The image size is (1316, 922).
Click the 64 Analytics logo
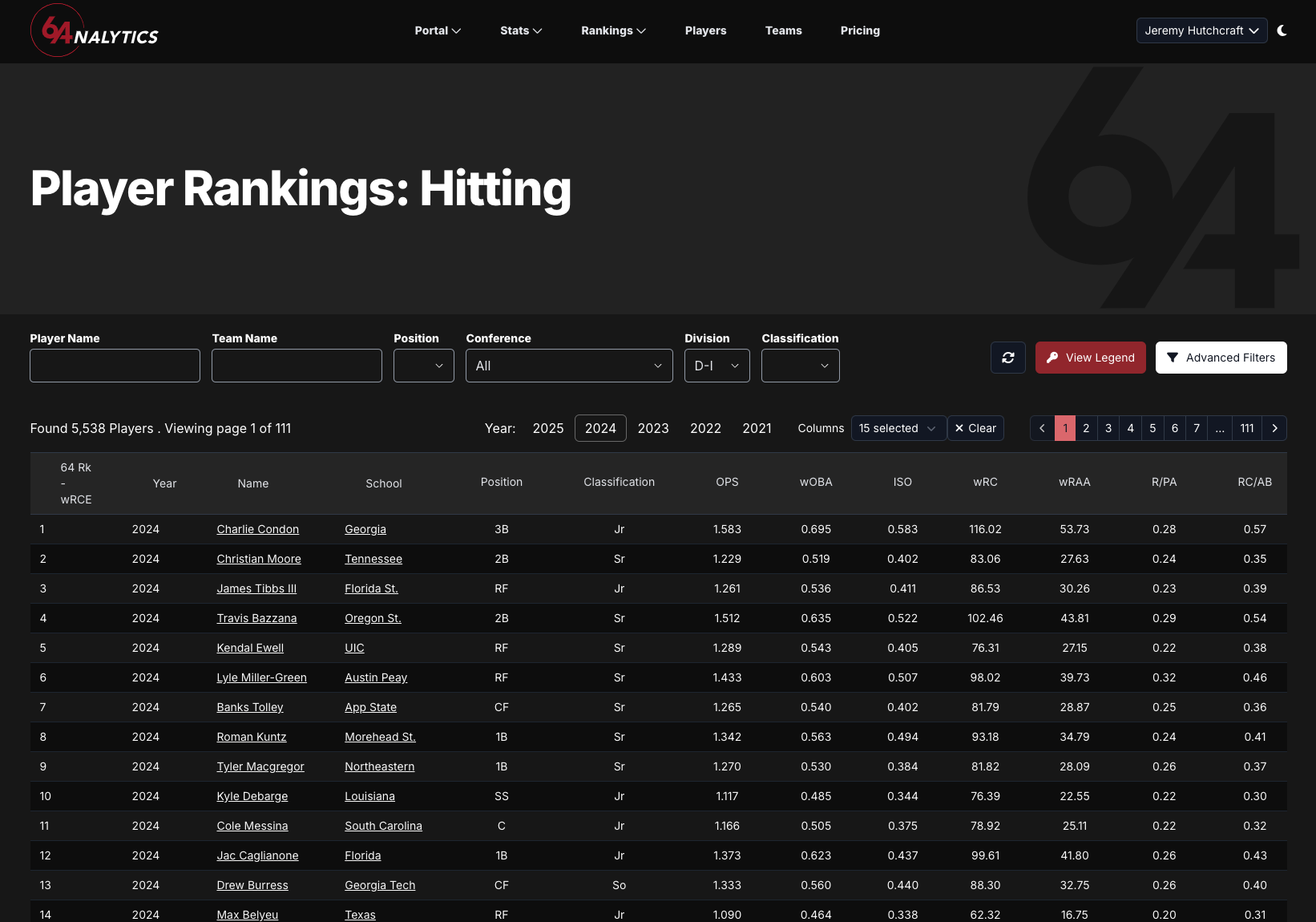[x=93, y=30]
